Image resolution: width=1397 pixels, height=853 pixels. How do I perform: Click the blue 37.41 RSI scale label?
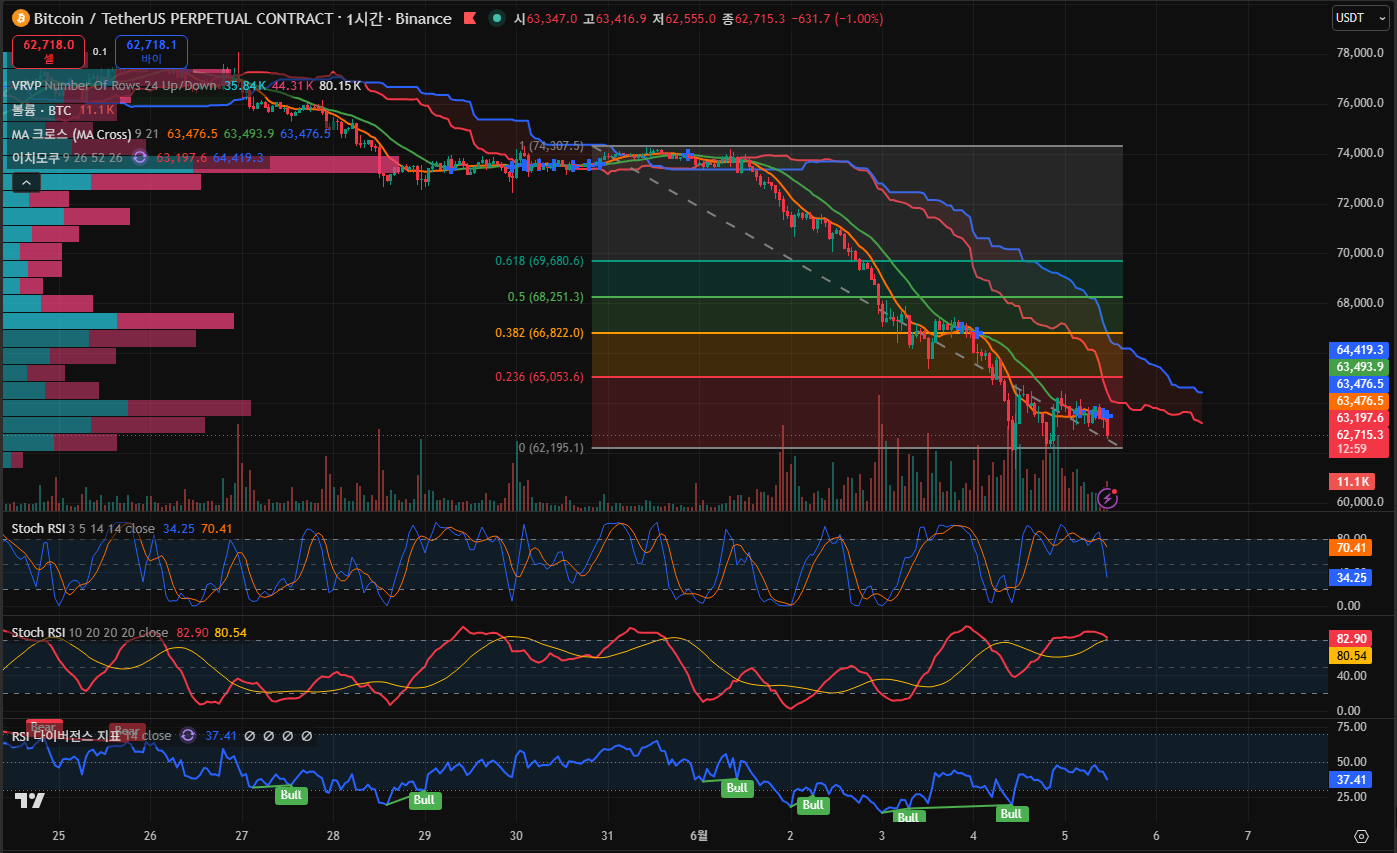pyautogui.click(x=1349, y=780)
